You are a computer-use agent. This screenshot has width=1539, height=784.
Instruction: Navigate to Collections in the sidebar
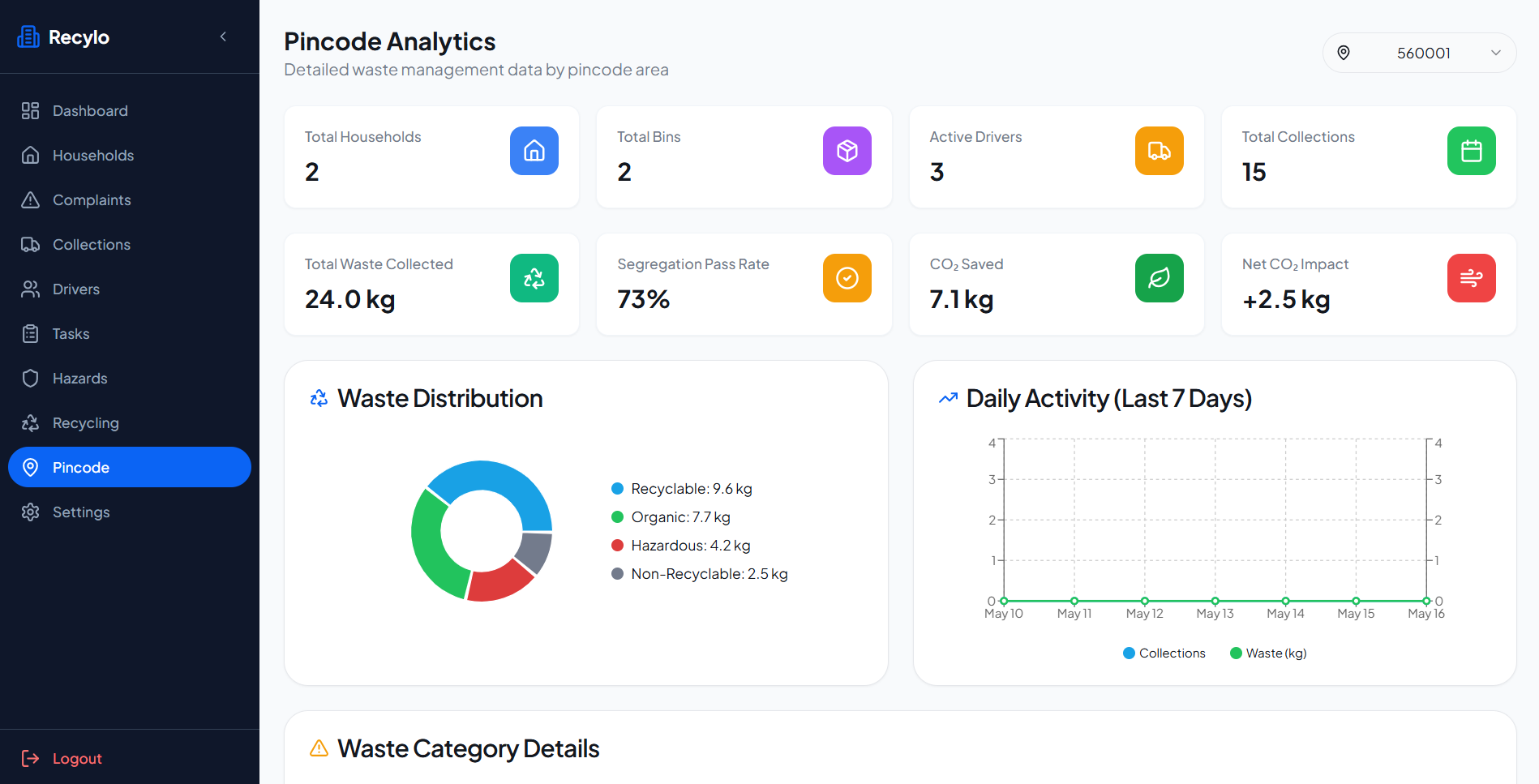pyautogui.click(x=130, y=245)
